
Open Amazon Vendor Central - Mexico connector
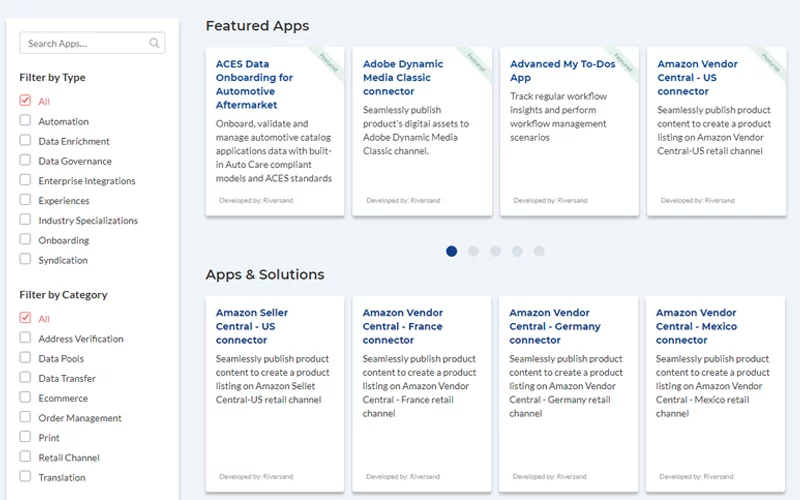coord(696,326)
